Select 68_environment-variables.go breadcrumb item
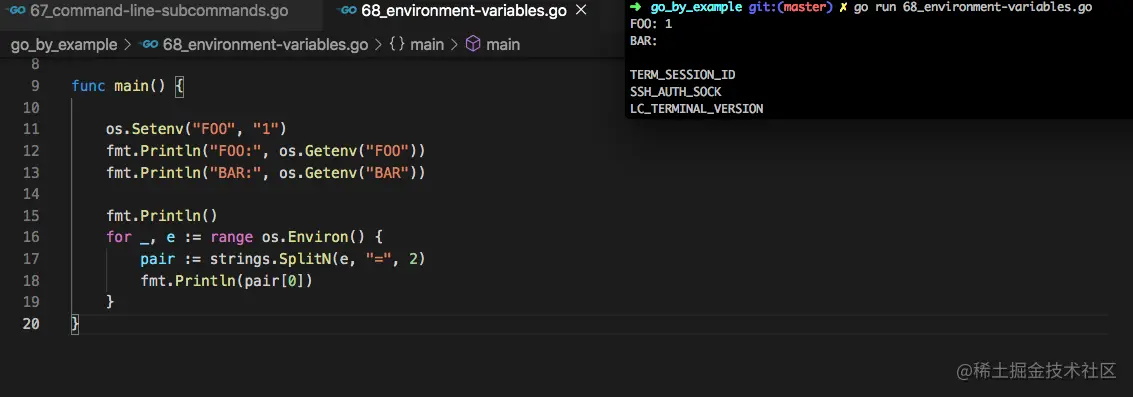The width and height of the screenshot is (1133, 397). tap(265, 45)
